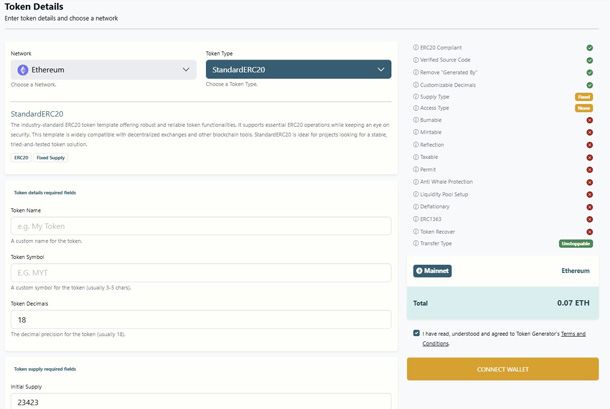This screenshot has height=409, width=610.
Task: Click the info icon next to Taxable
Action: pos(416,157)
